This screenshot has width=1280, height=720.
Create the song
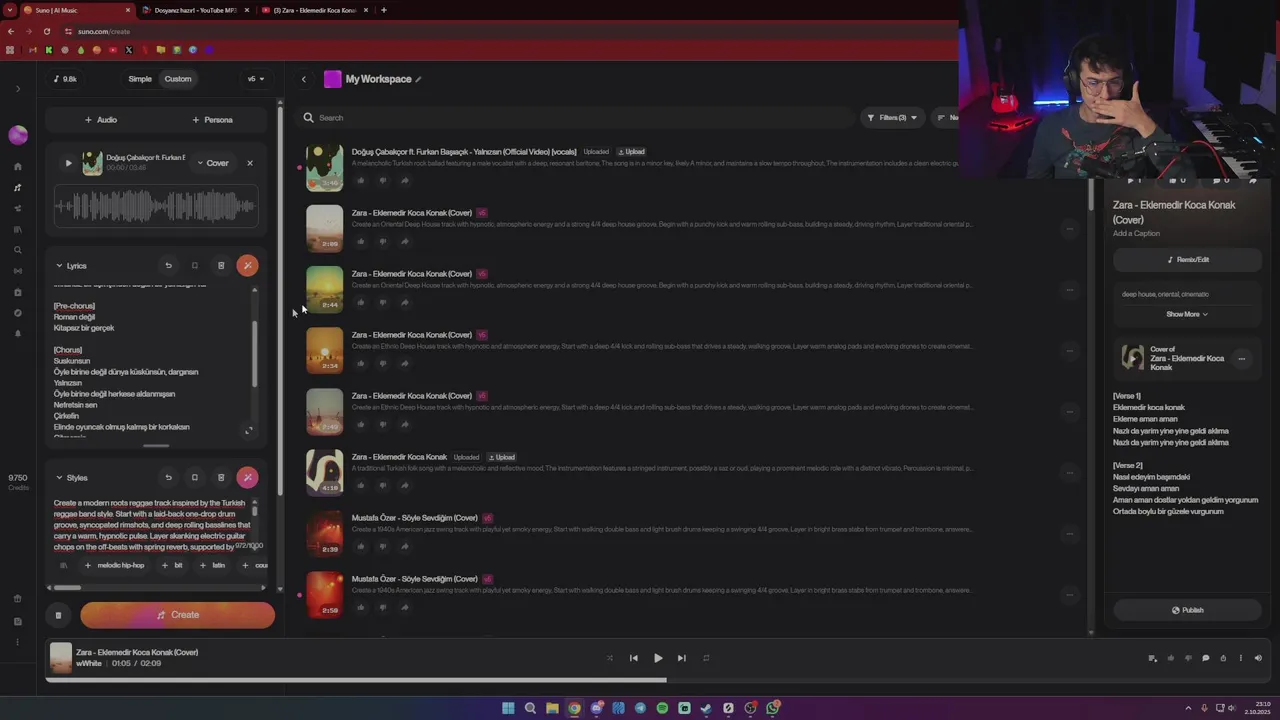coord(177,615)
